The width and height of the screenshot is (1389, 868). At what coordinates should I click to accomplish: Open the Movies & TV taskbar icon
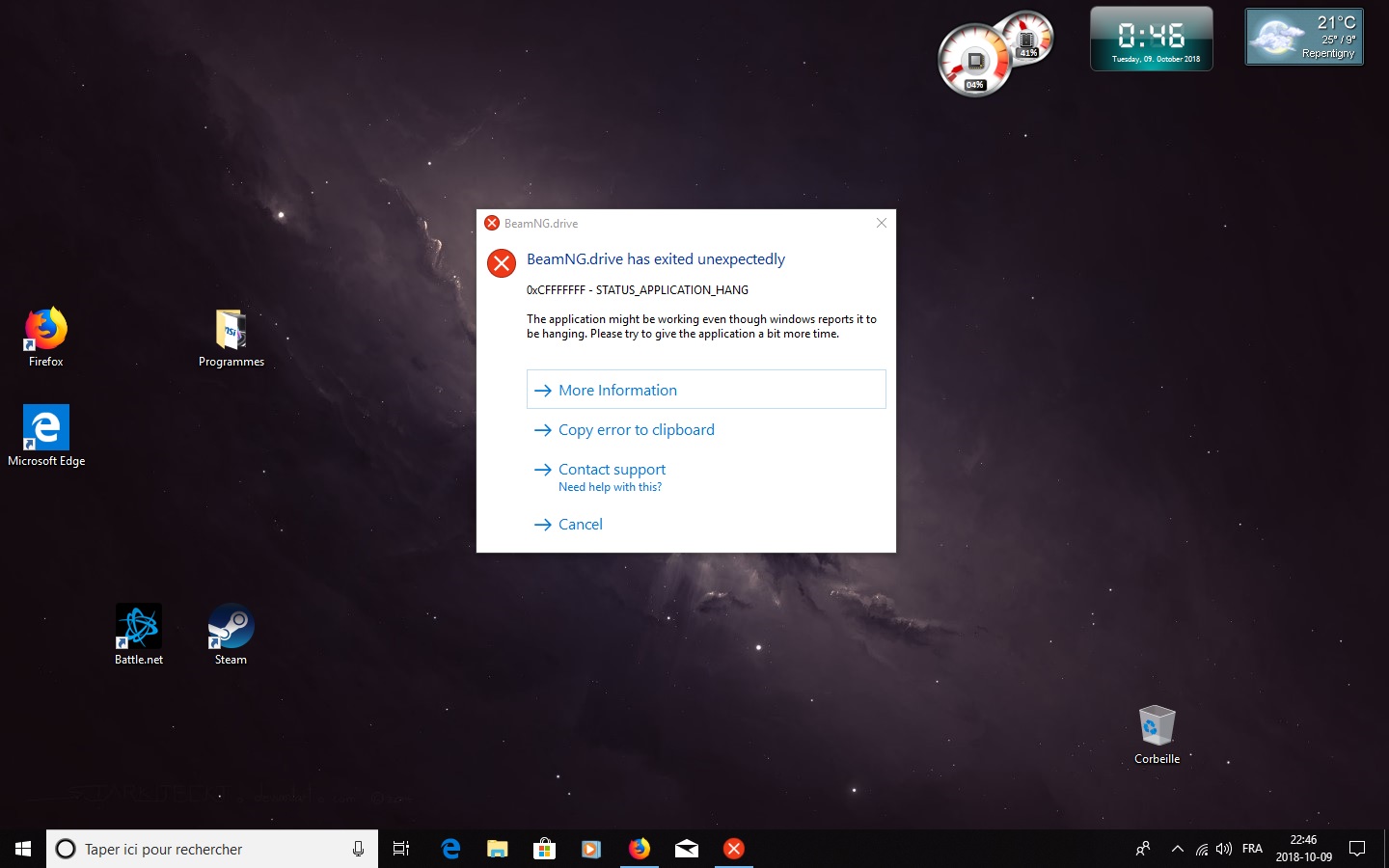[591, 849]
